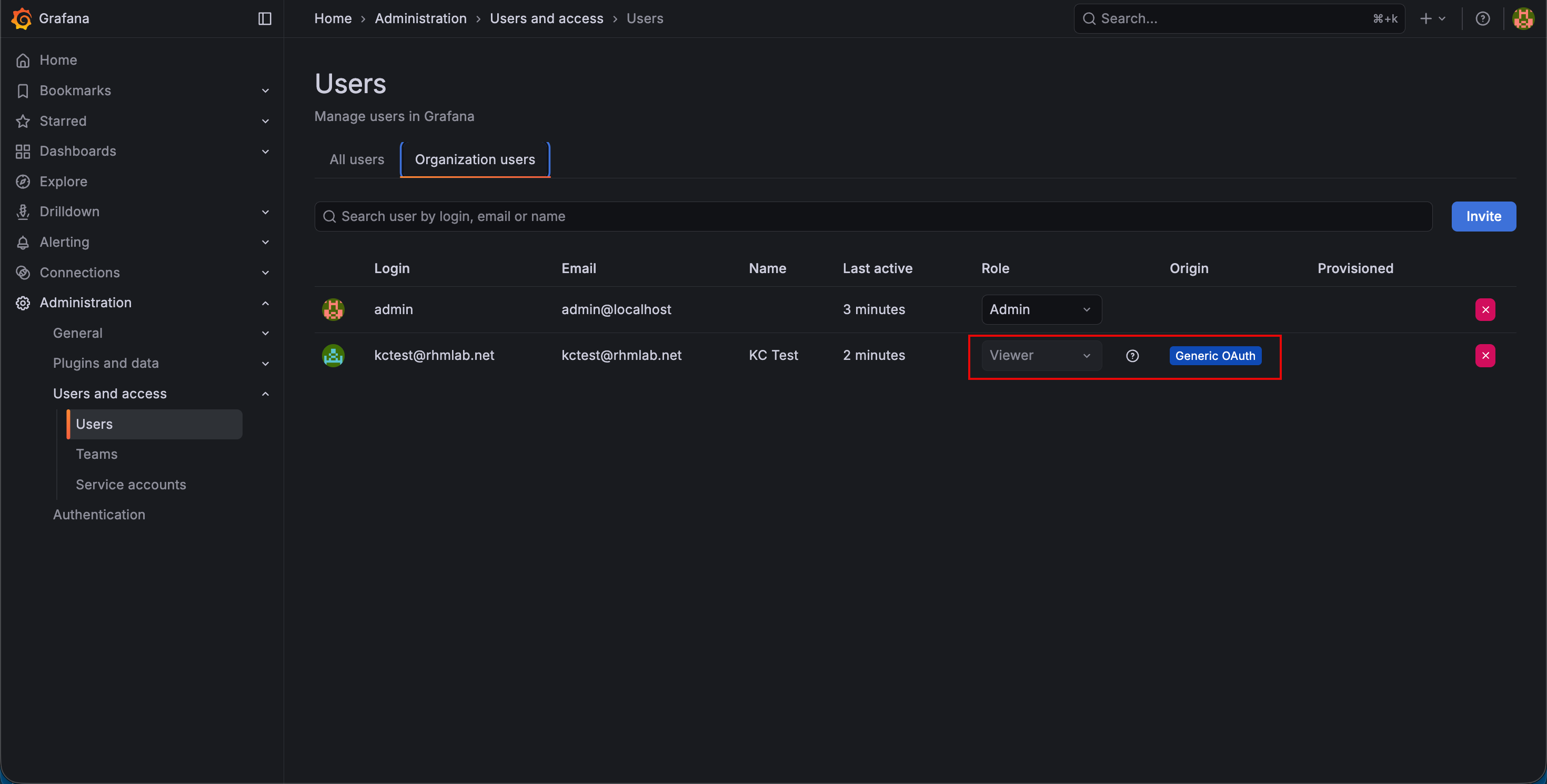The image size is (1547, 784).
Task: Click the Invite button
Action: point(1483,216)
